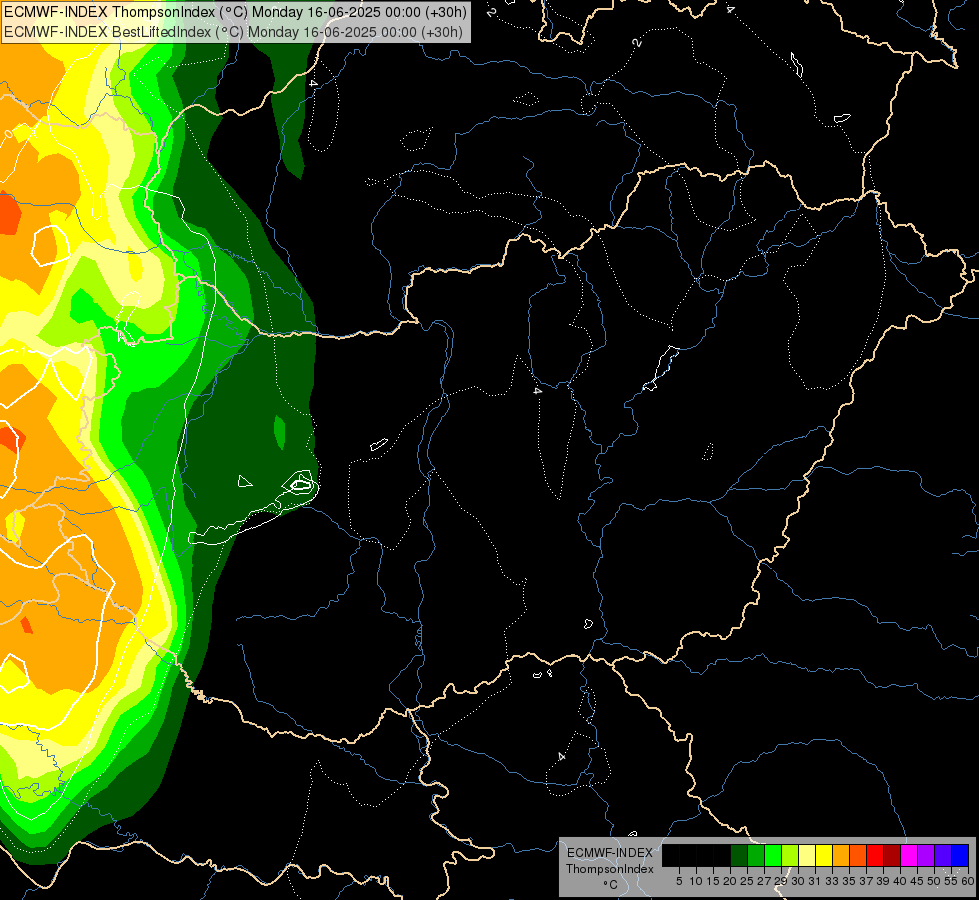Screen dimensions: 979x900
Task: Click legend tick value 60
Action: point(968,881)
